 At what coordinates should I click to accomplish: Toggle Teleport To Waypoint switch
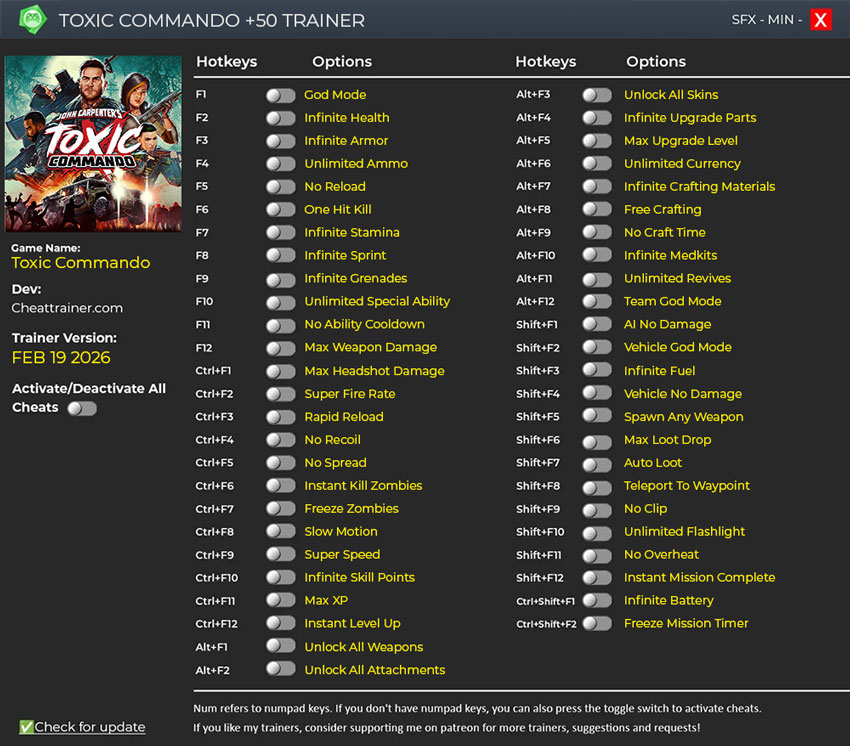(596, 486)
